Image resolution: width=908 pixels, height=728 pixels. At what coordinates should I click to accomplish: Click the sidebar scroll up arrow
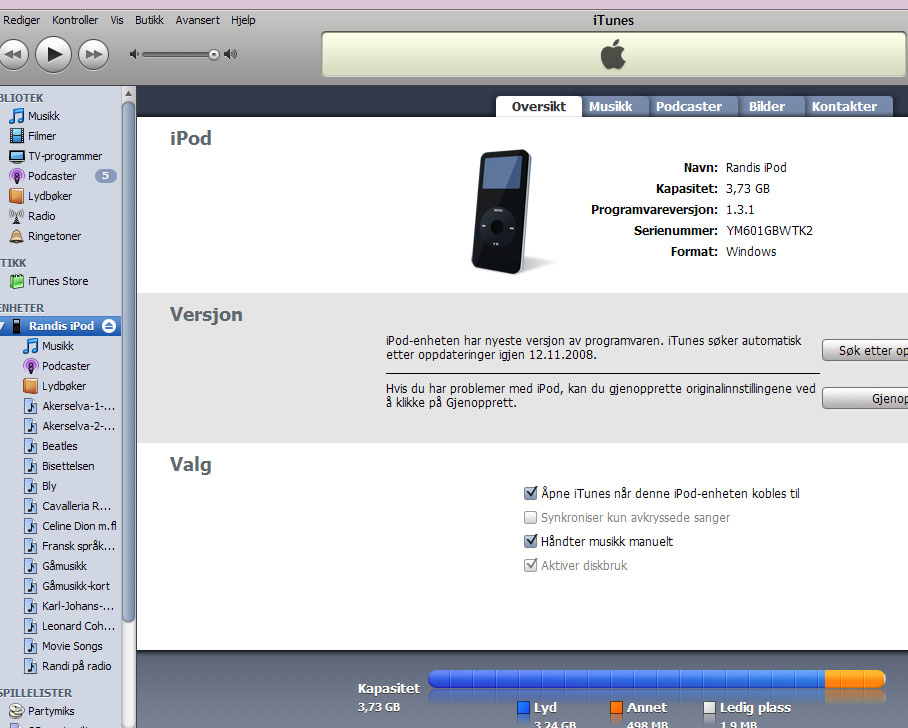[129, 94]
